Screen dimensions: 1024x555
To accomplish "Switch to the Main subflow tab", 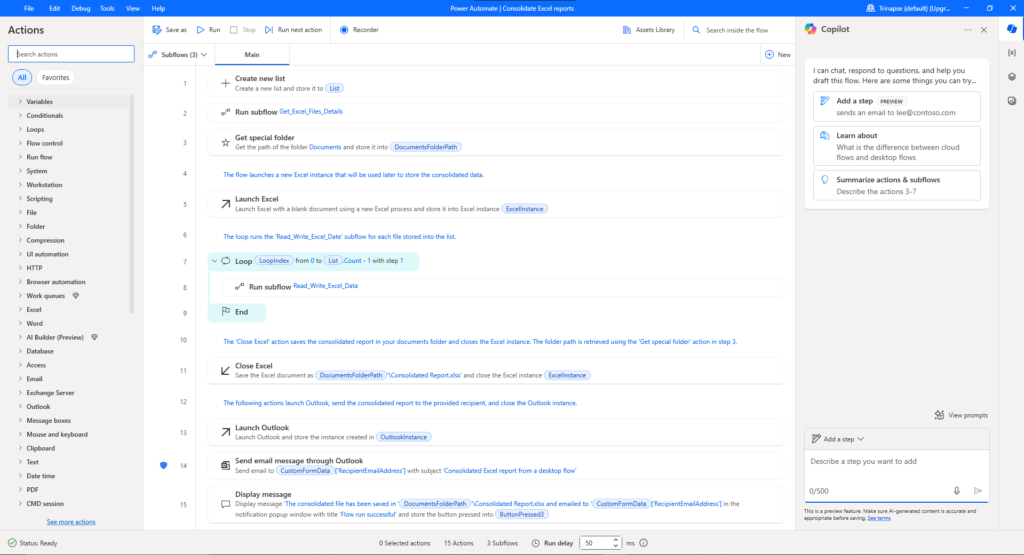I will point(252,55).
